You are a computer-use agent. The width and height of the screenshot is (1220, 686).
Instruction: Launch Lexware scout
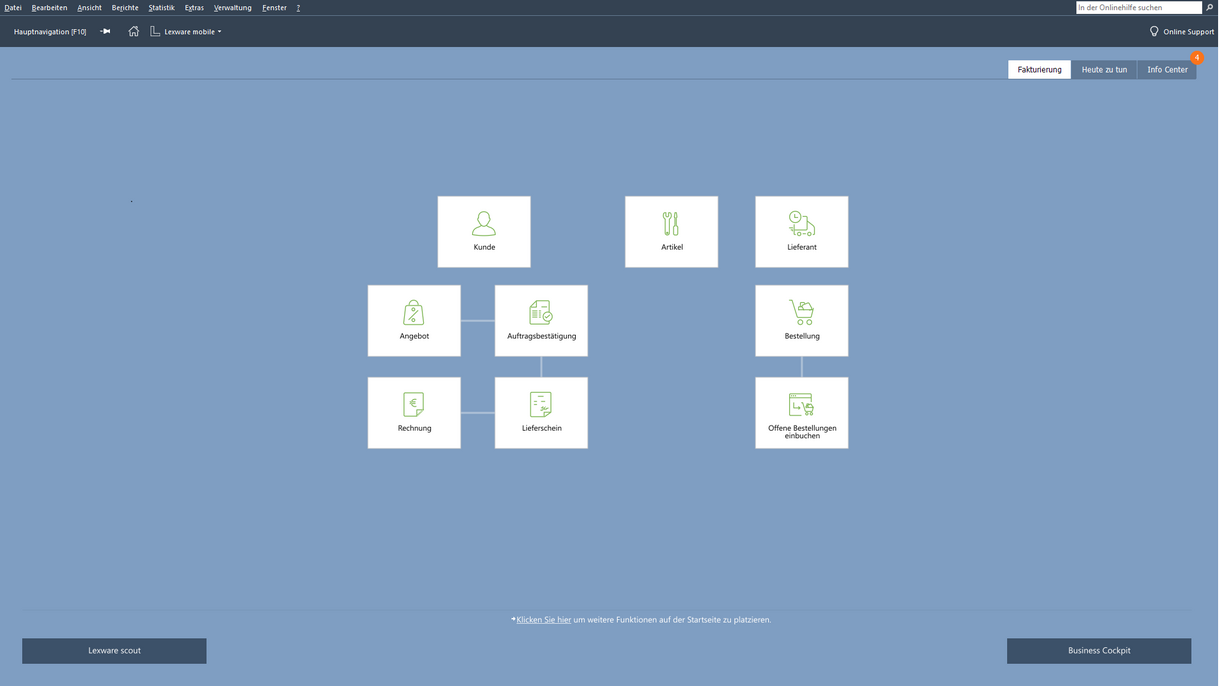click(114, 651)
